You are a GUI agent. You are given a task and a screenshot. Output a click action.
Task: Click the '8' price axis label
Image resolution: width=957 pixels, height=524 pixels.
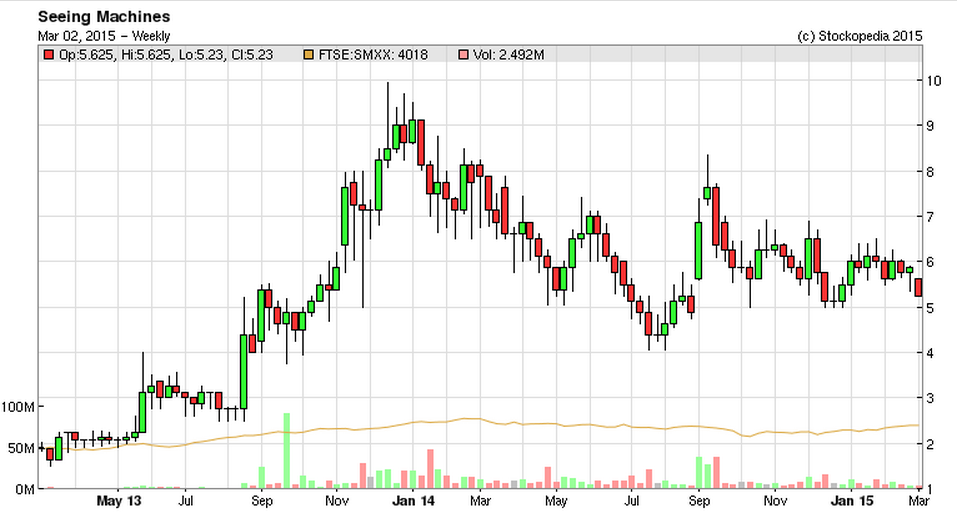pyautogui.click(x=930, y=172)
